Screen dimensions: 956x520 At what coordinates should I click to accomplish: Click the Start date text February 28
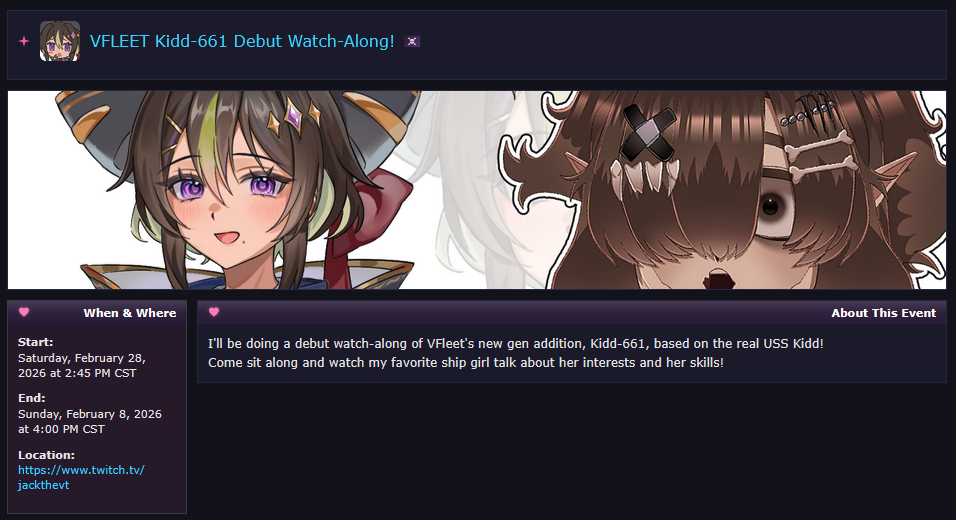pyautogui.click(x=82, y=365)
